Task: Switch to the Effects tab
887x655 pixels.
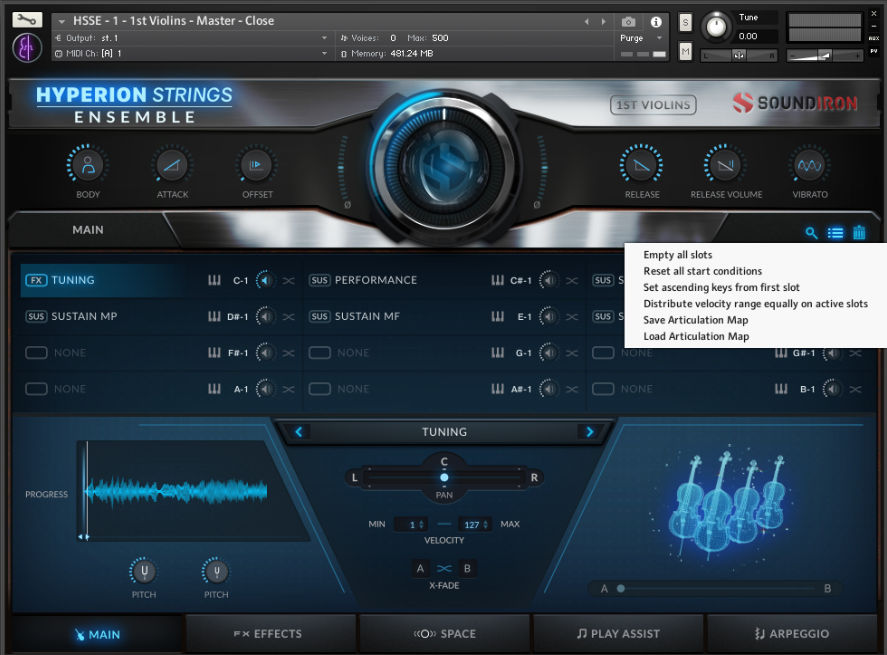Action: 270,633
